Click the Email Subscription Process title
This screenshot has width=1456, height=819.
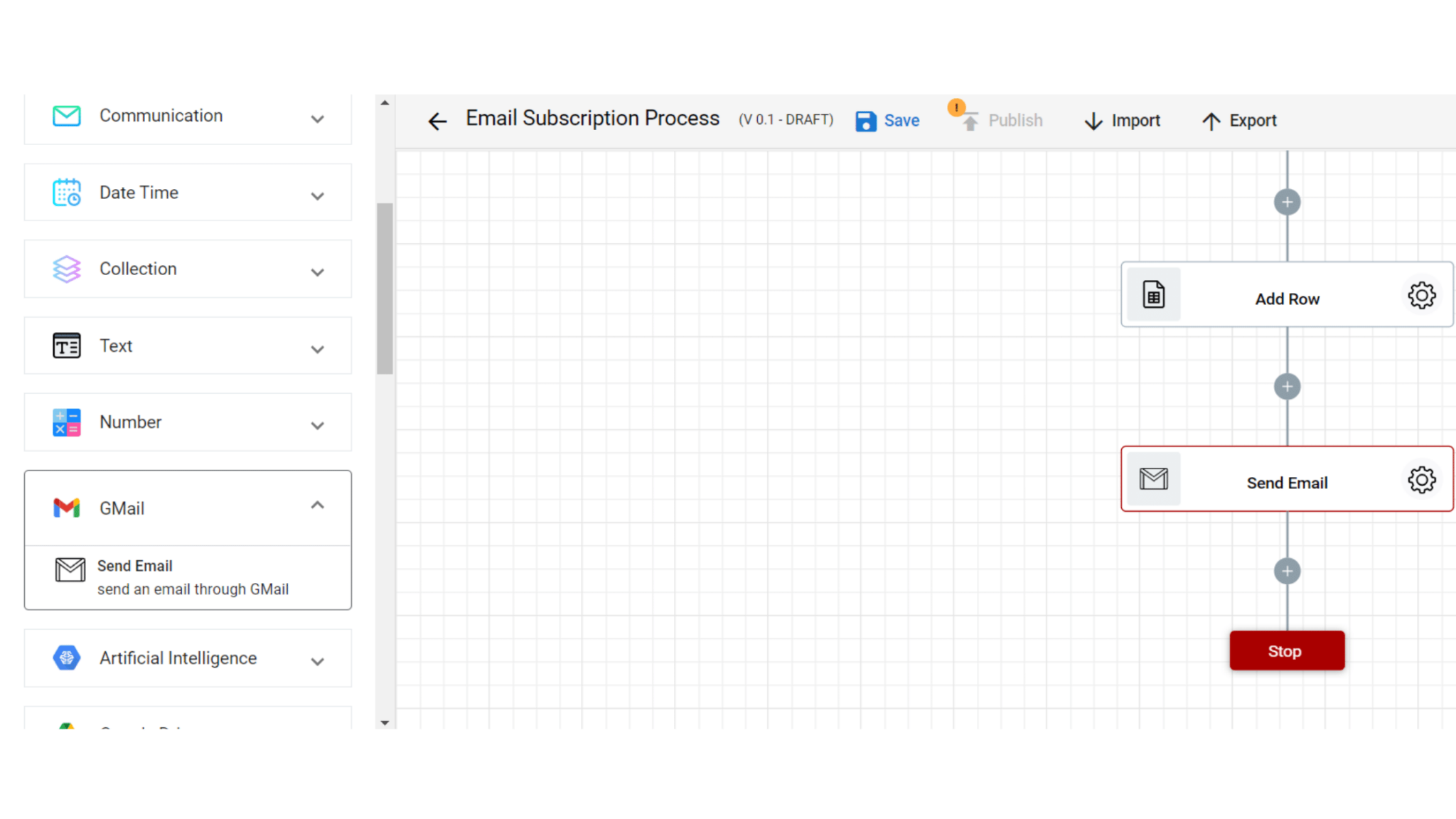tap(593, 118)
